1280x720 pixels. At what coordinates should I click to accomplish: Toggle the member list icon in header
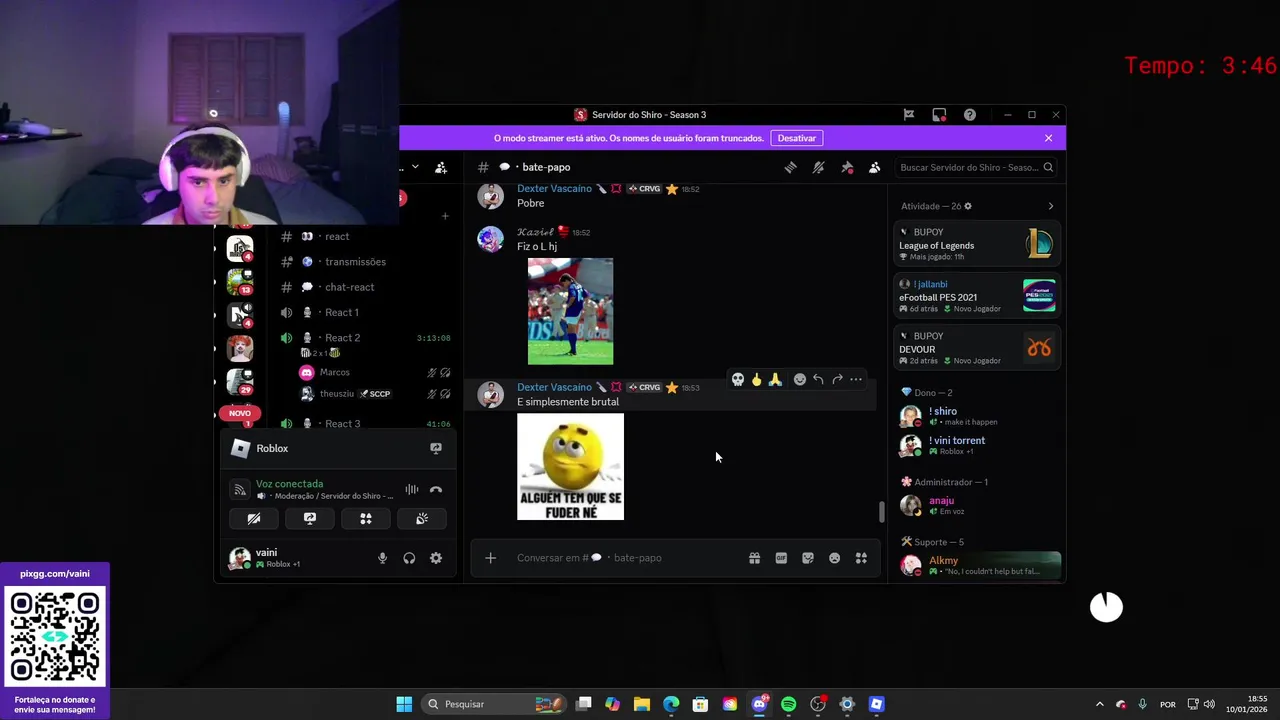click(875, 167)
